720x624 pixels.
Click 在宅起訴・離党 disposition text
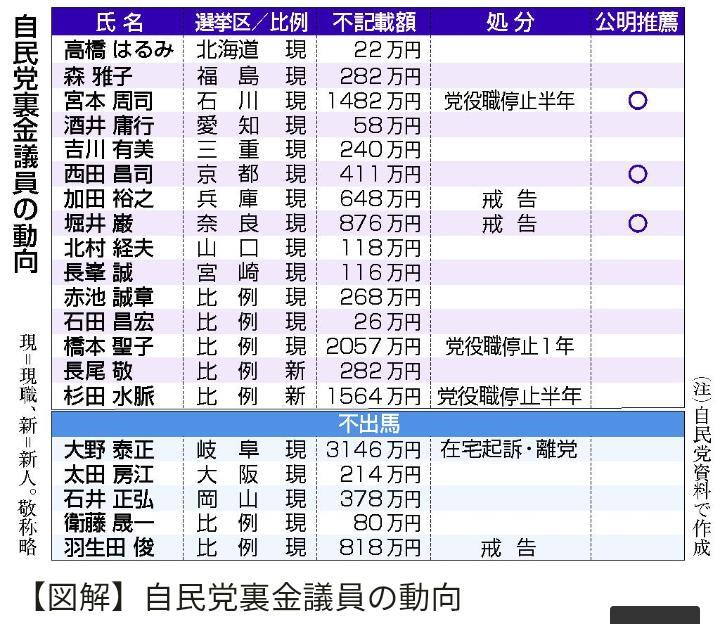tap(509, 449)
